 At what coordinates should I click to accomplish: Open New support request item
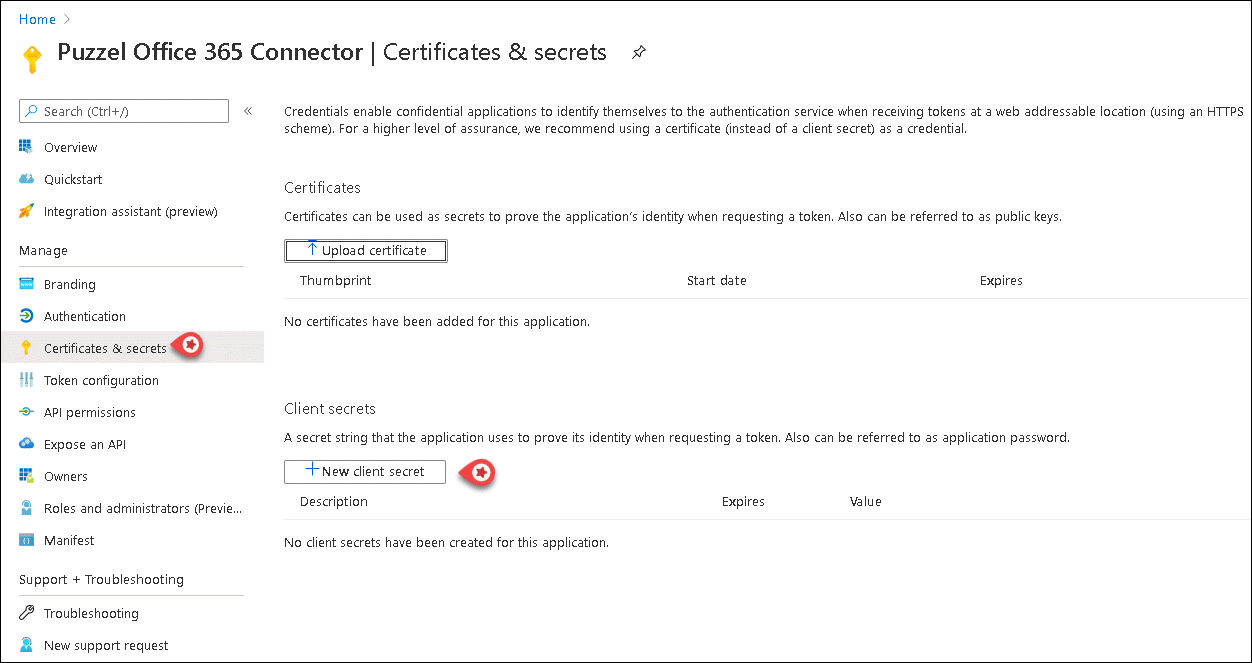106,645
